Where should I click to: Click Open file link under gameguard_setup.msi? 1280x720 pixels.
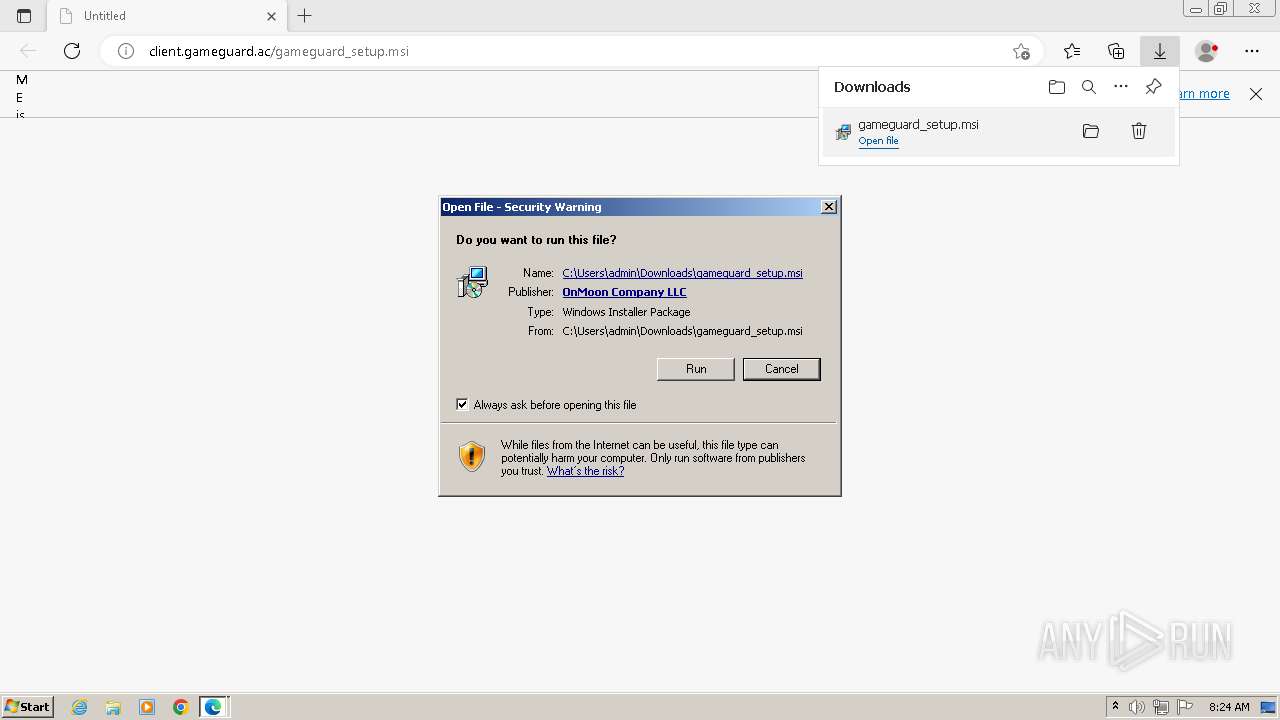coord(878,141)
